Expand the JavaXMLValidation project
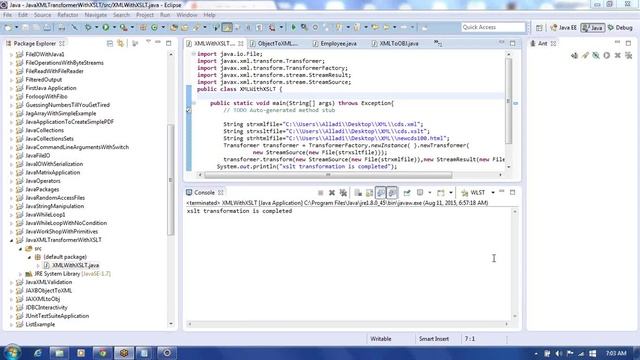This screenshot has height=360, width=640. tap(11, 282)
